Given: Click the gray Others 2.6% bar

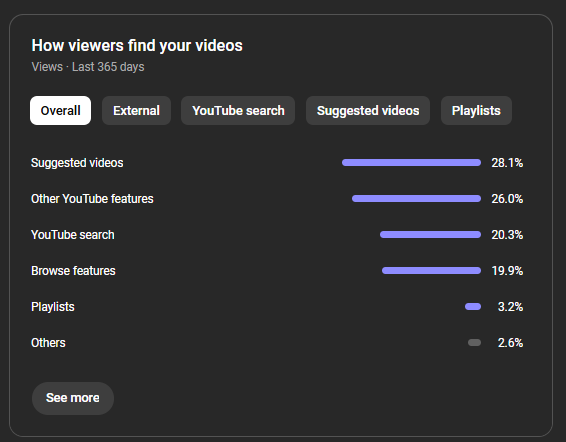Looking at the screenshot, I should [474, 343].
